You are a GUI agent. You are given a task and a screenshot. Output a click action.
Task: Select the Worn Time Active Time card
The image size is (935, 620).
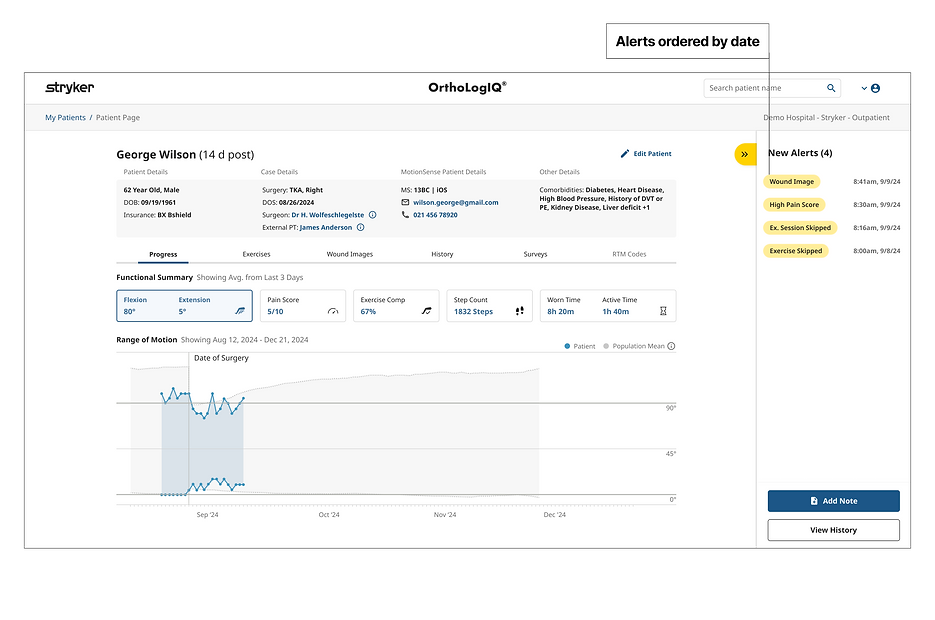pos(608,306)
